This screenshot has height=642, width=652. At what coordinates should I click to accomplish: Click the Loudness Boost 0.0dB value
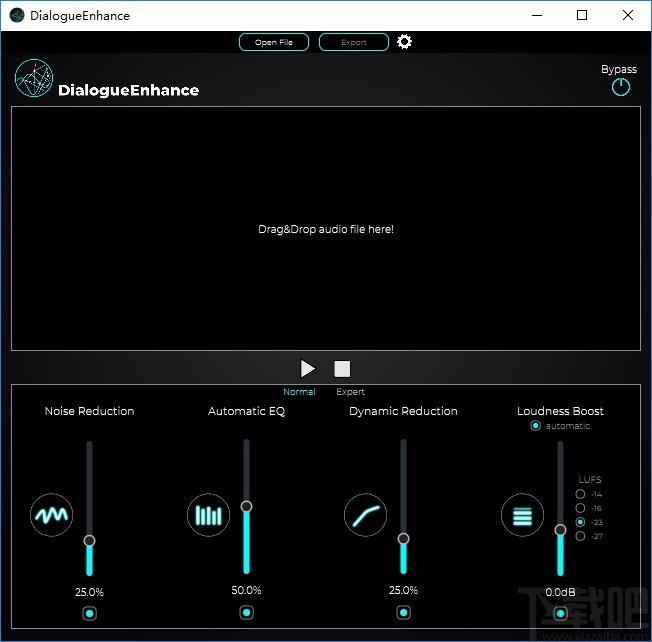click(561, 592)
